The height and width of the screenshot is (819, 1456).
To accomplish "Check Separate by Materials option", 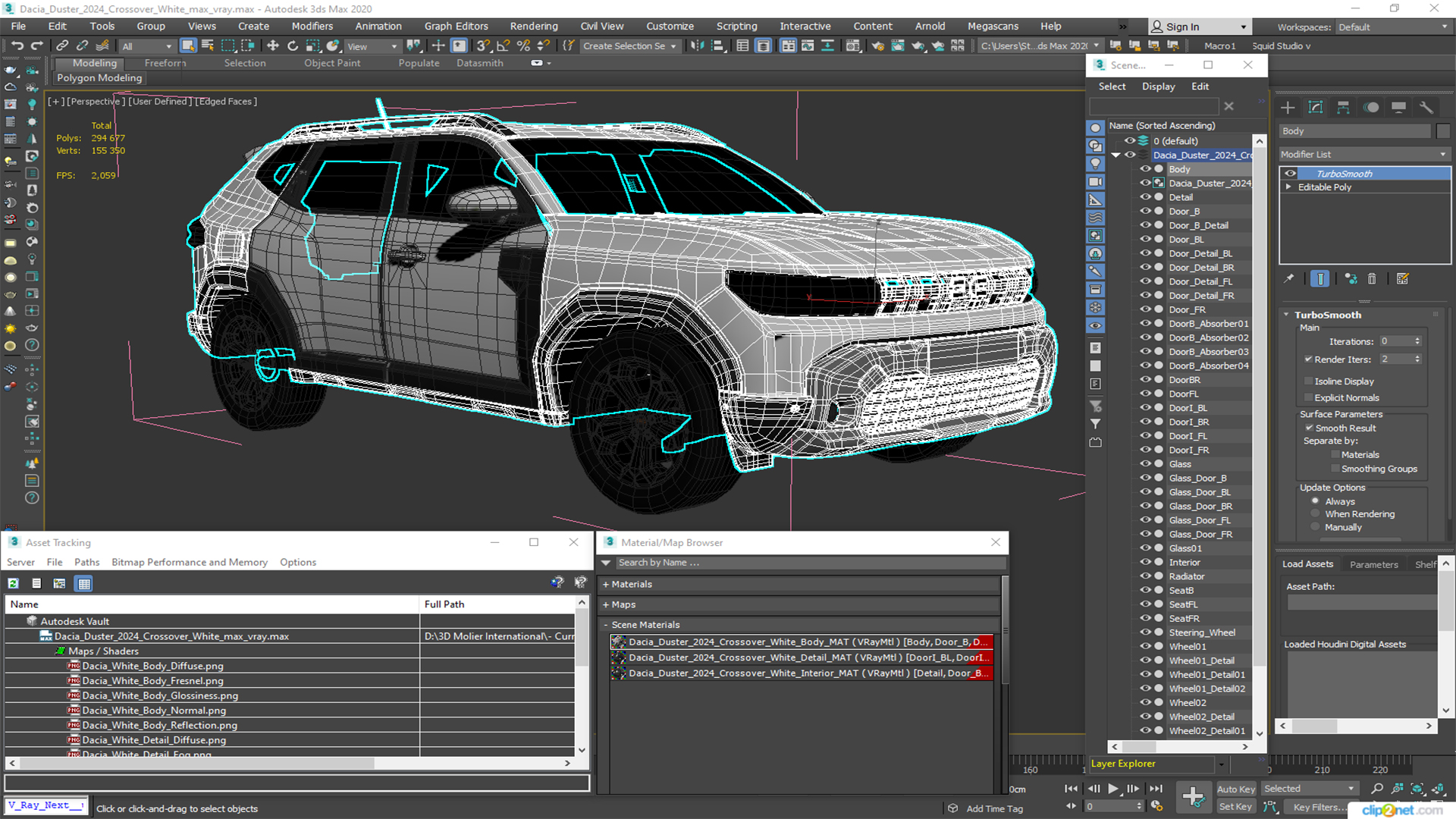I will (1335, 455).
